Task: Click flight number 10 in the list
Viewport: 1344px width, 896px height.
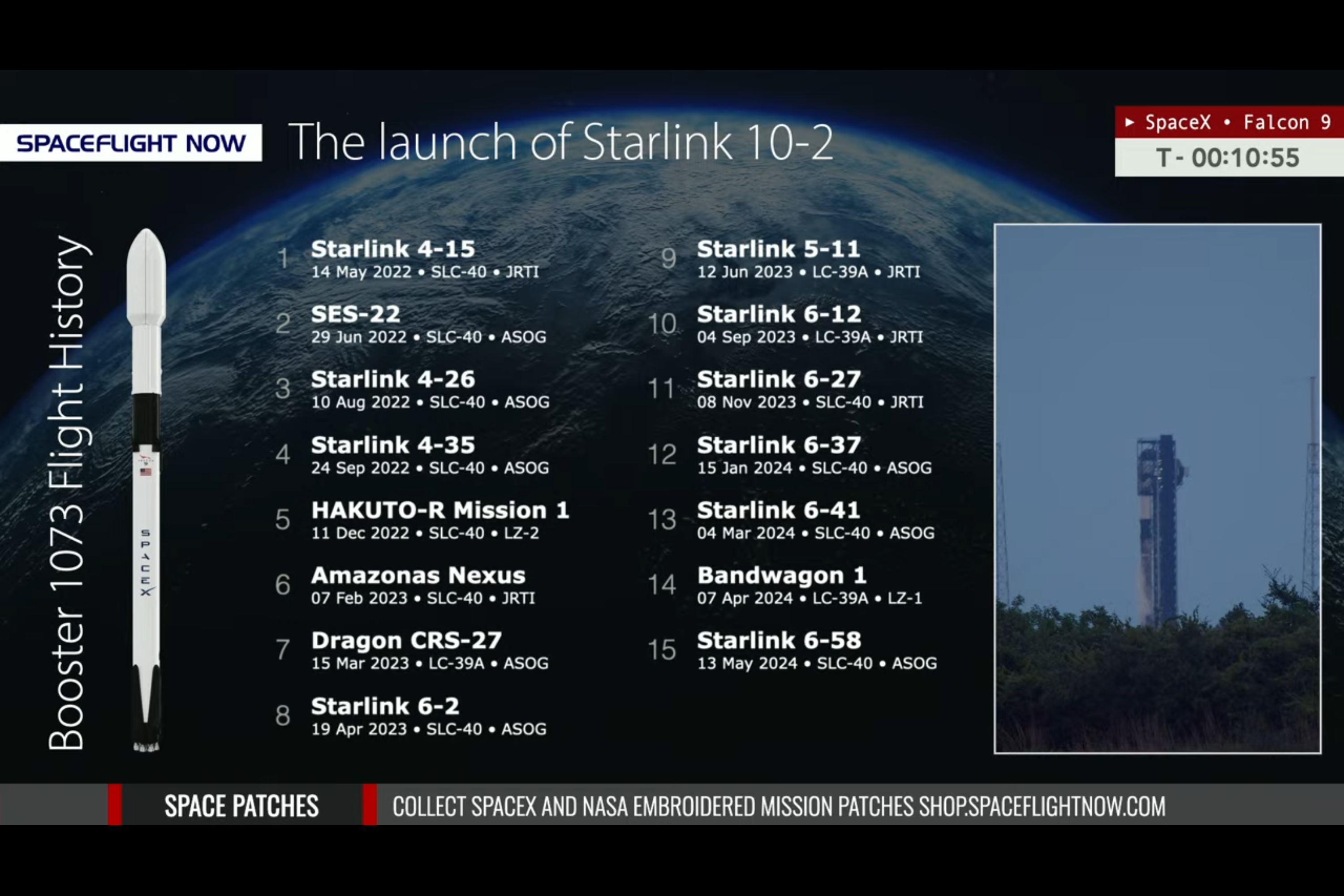Action: (662, 324)
